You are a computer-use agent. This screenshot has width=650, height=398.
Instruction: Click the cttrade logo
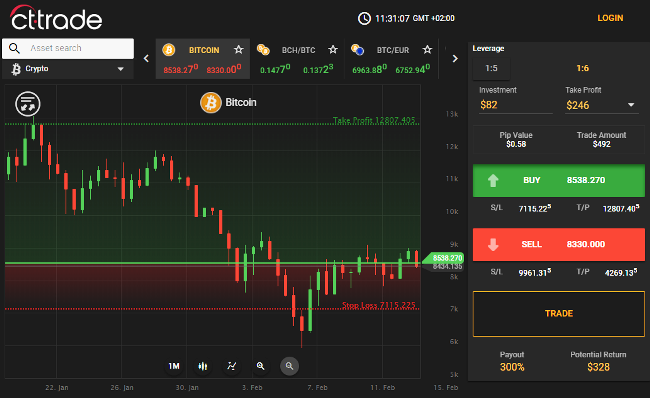tap(56, 18)
